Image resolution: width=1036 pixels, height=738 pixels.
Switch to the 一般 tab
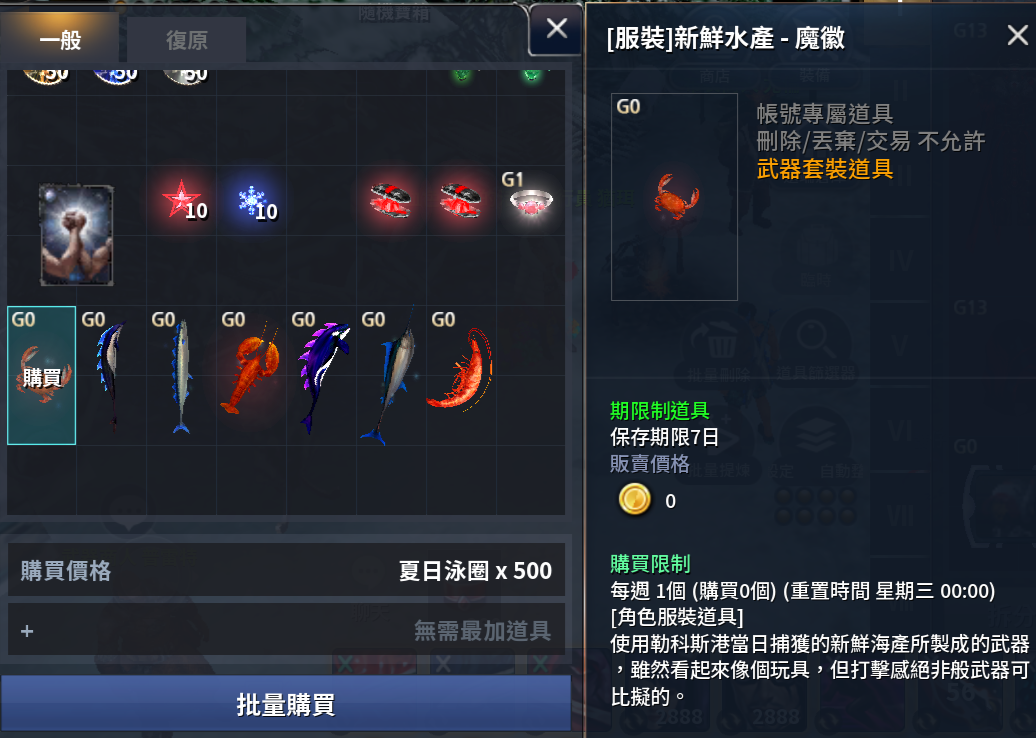pyautogui.click(x=59, y=38)
